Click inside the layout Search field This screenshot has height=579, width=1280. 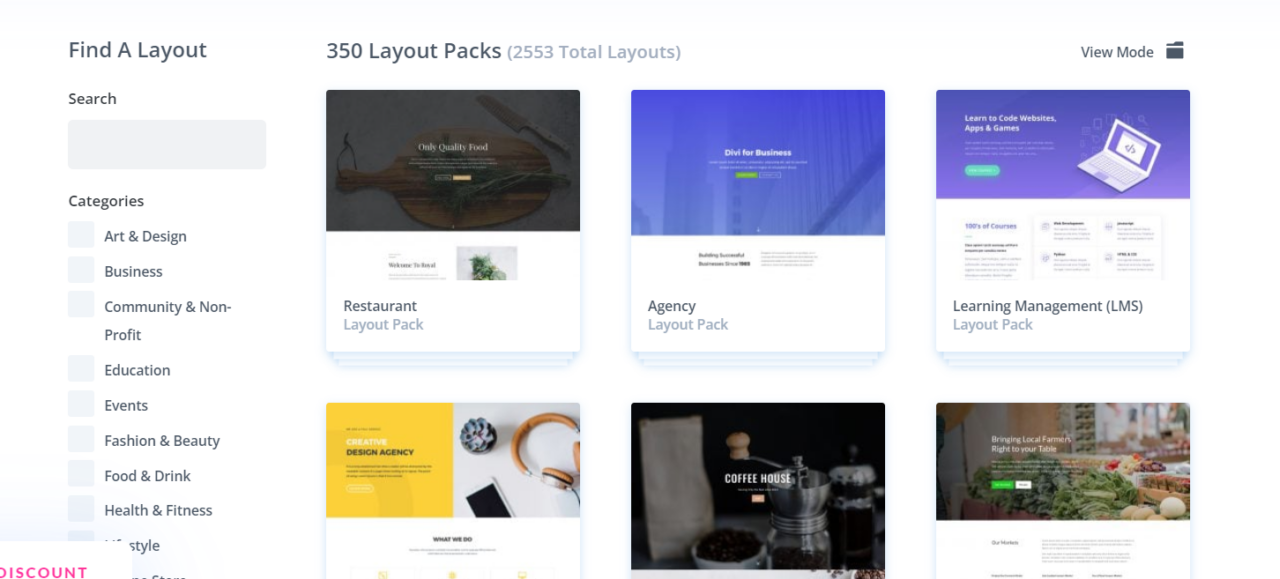tap(166, 144)
